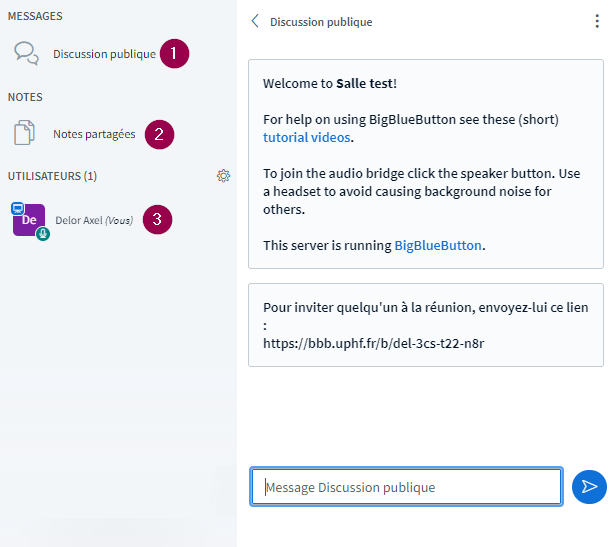Image resolution: width=616 pixels, height=547 pixels.
Task: Click the green audio badge on avatar
Action: [x=43, y=234]
